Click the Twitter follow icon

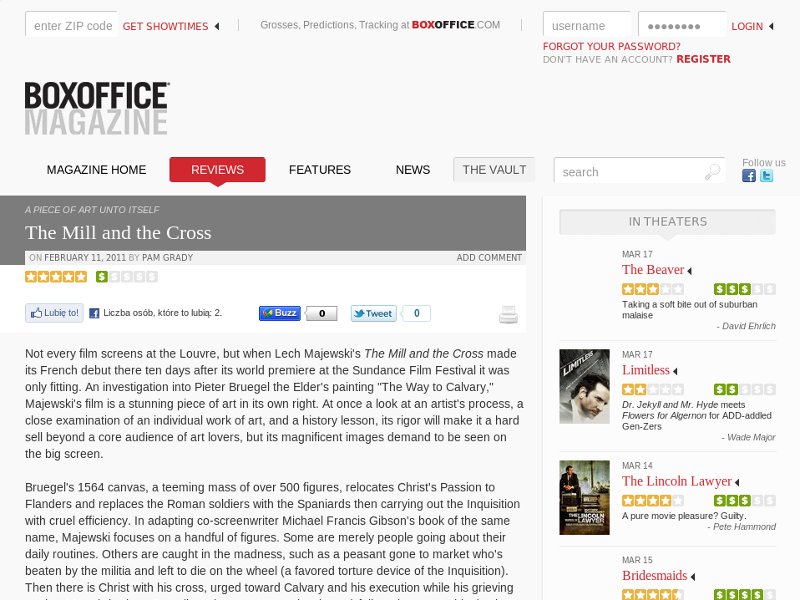click(767, 176)
